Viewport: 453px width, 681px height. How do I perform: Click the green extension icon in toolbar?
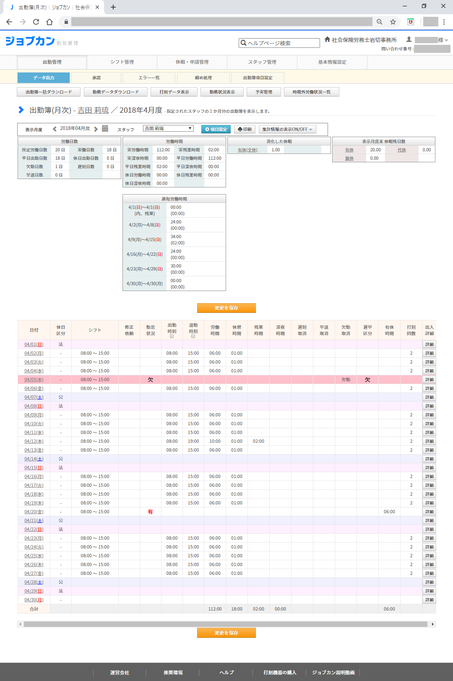(x=410, y=22)
